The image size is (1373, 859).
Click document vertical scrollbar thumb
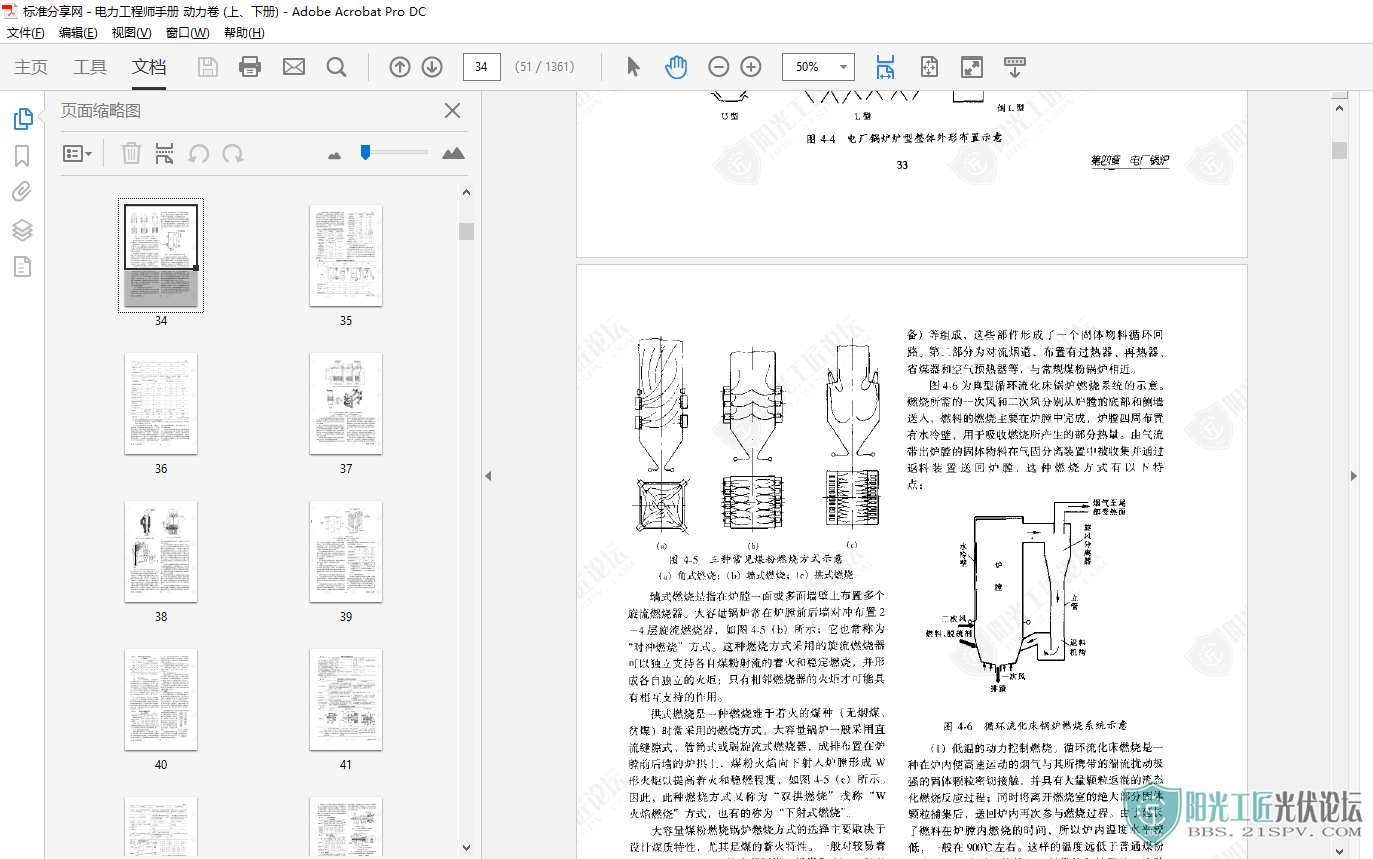point(1339,150)
